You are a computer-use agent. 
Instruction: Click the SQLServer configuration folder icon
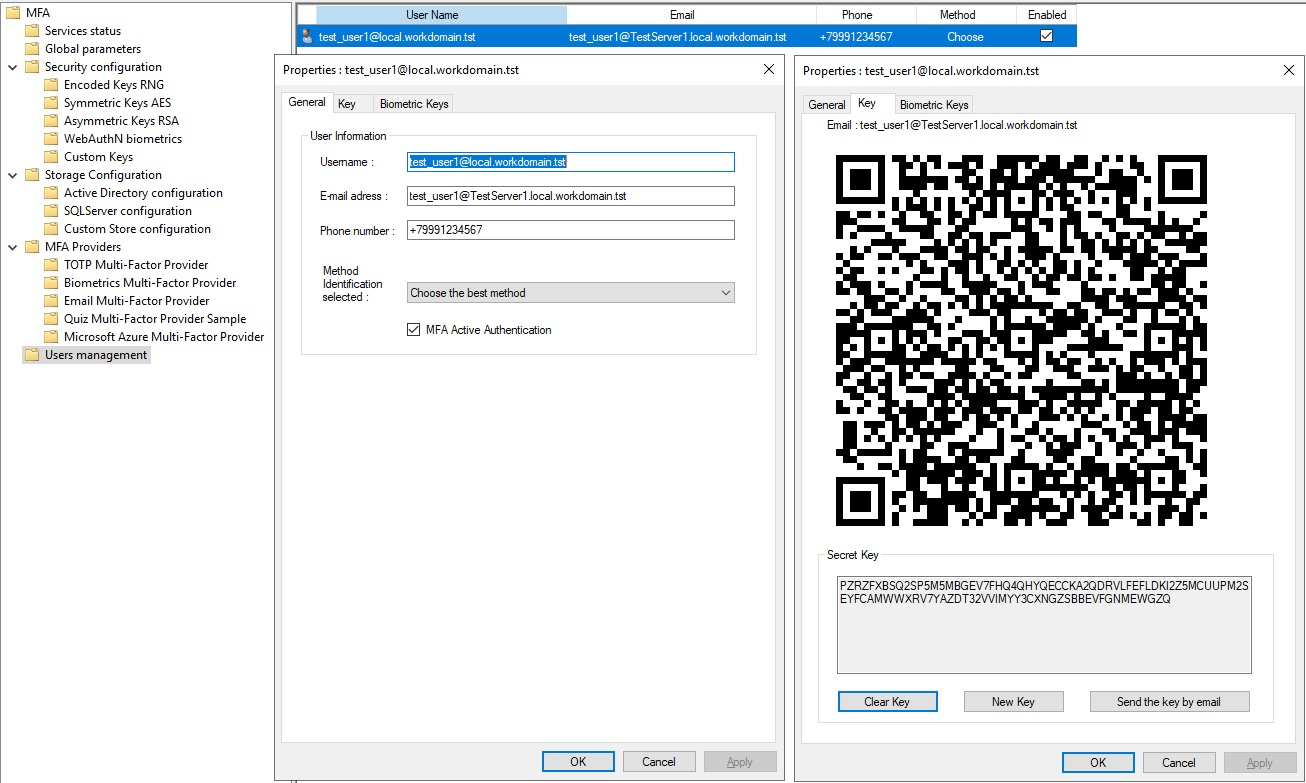point(51,211)
